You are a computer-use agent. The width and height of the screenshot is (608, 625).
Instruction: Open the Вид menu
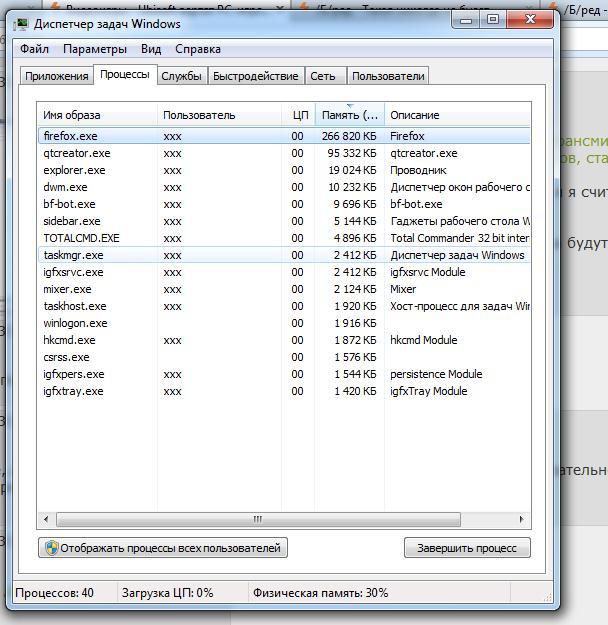(x=151, y=49)
